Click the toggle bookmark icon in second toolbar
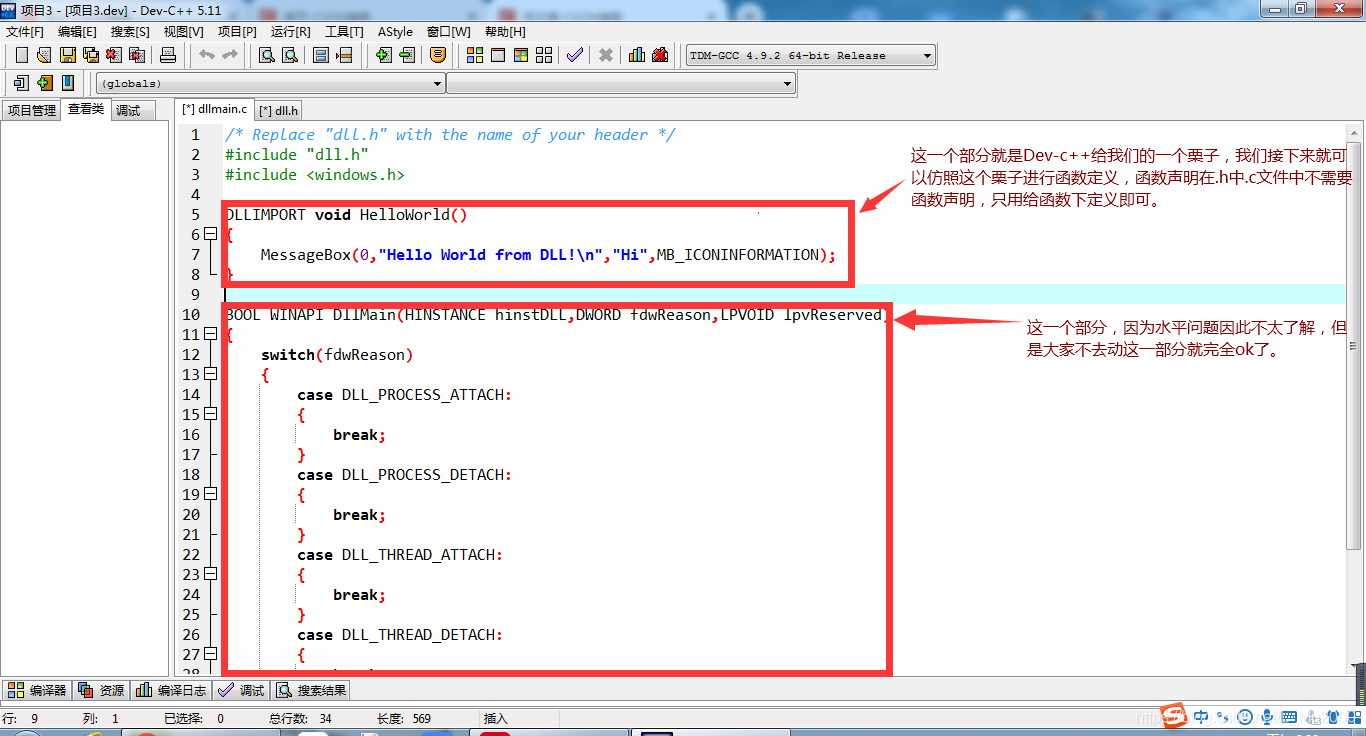 [68, 83]
